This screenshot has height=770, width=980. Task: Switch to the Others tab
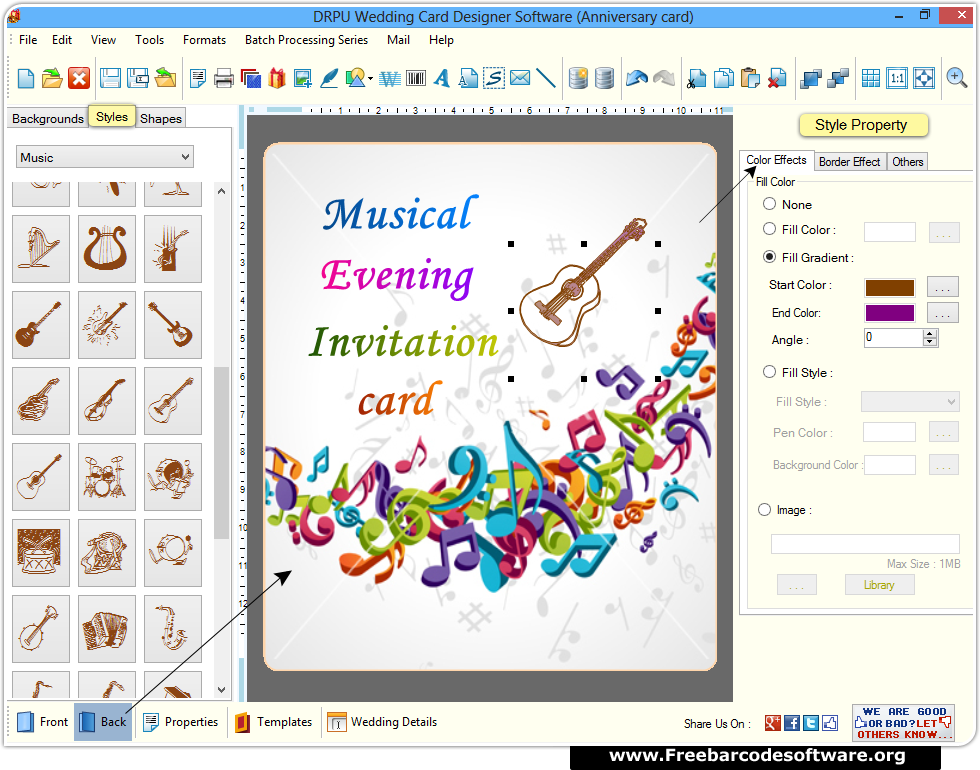[908, 162]
